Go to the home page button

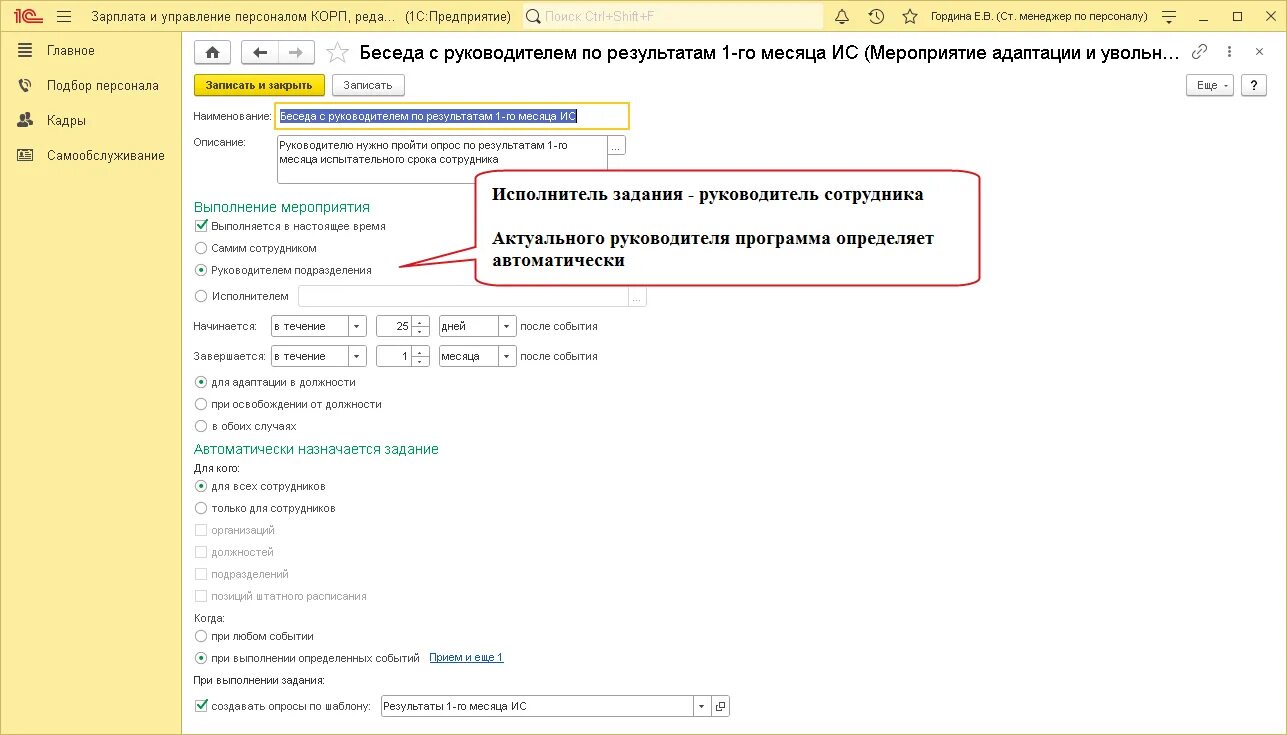pos(212,53)
